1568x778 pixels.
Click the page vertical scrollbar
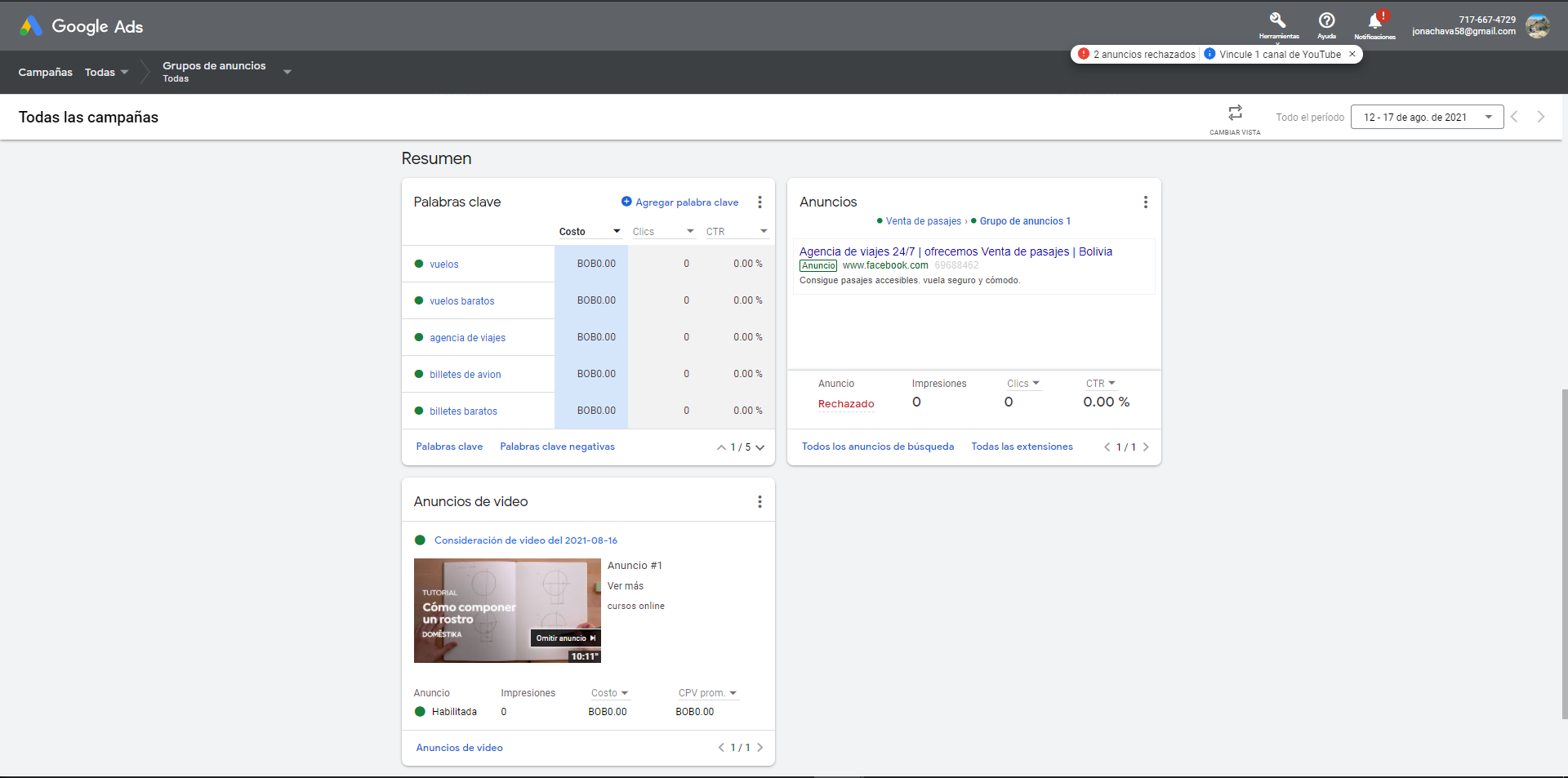1564,553
